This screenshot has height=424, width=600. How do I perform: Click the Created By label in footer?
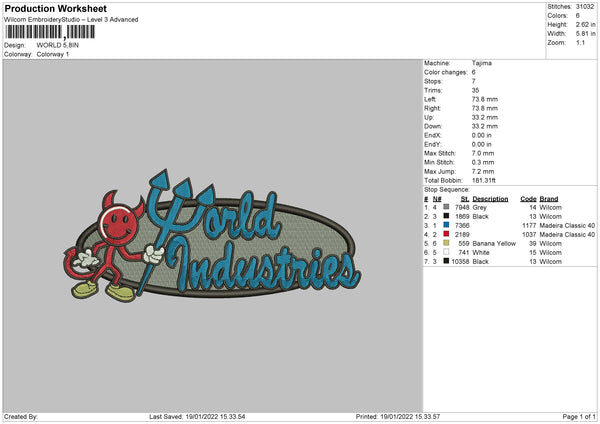tap(21, 416)
